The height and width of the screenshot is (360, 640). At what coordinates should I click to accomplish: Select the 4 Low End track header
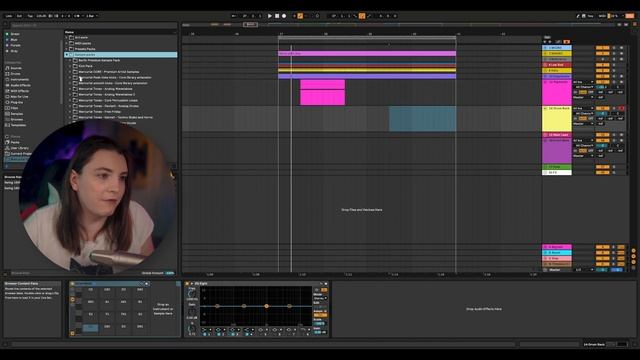pyautogui.click(x=557, y=65)
